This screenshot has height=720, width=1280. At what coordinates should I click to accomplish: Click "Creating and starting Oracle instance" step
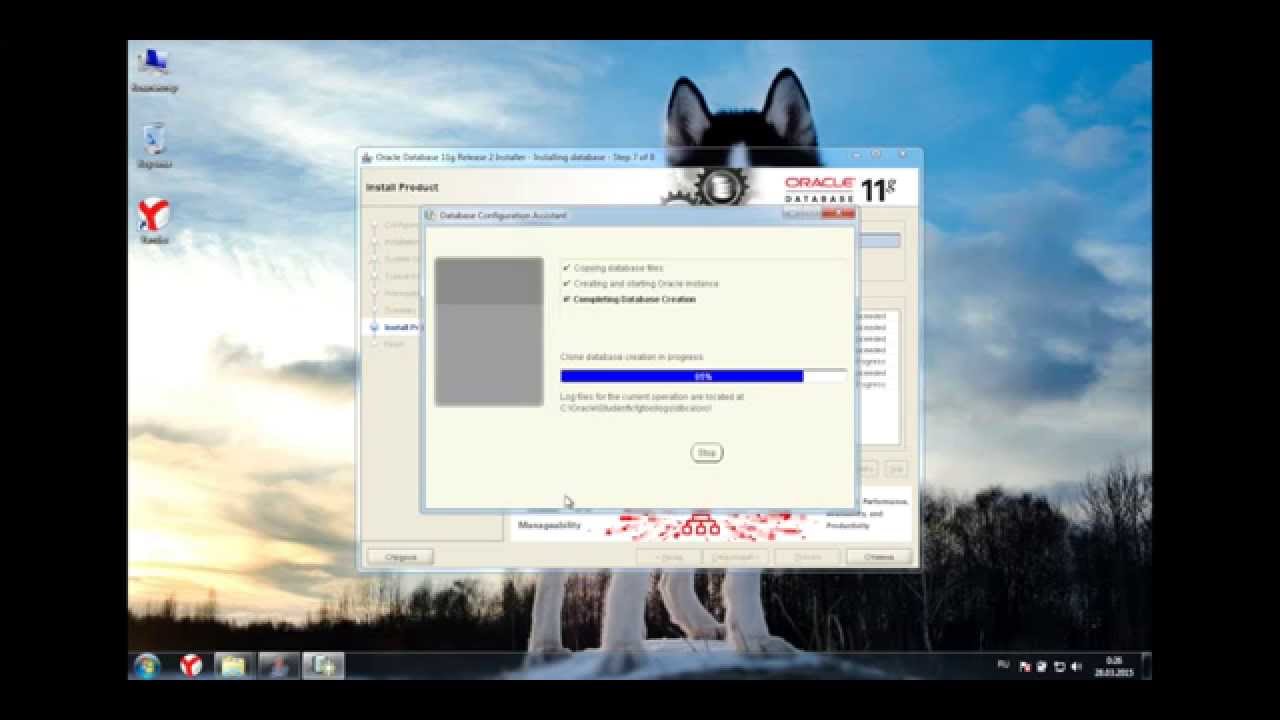646,284
